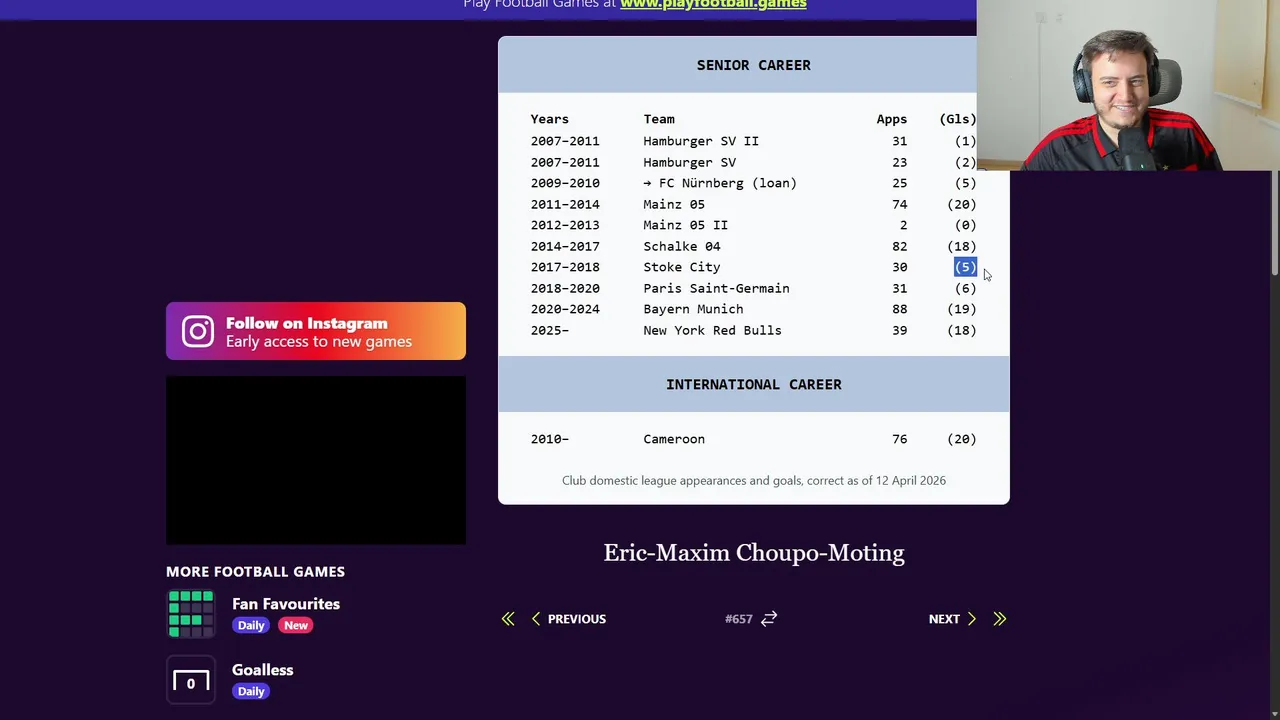Click the New York Red Bulls team name
This screenshot has width=1280, height=720.
tap(712, 330)
